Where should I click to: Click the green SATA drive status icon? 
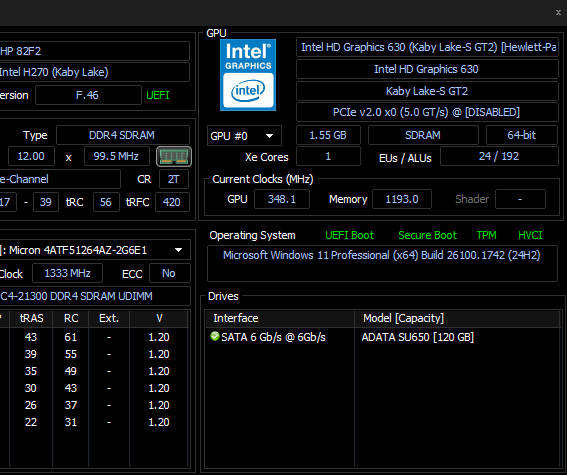(x=214, y=337)
